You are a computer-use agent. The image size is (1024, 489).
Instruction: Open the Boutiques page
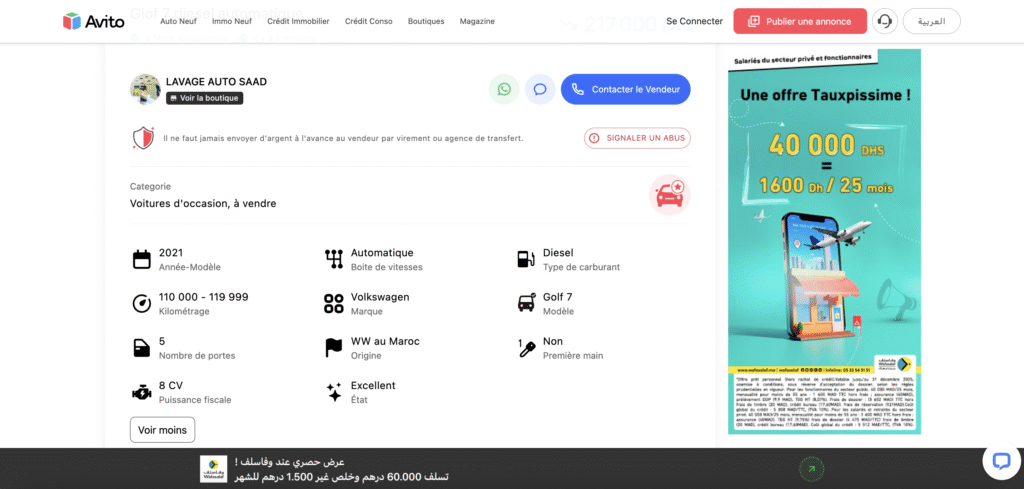(x=426, y=22)
